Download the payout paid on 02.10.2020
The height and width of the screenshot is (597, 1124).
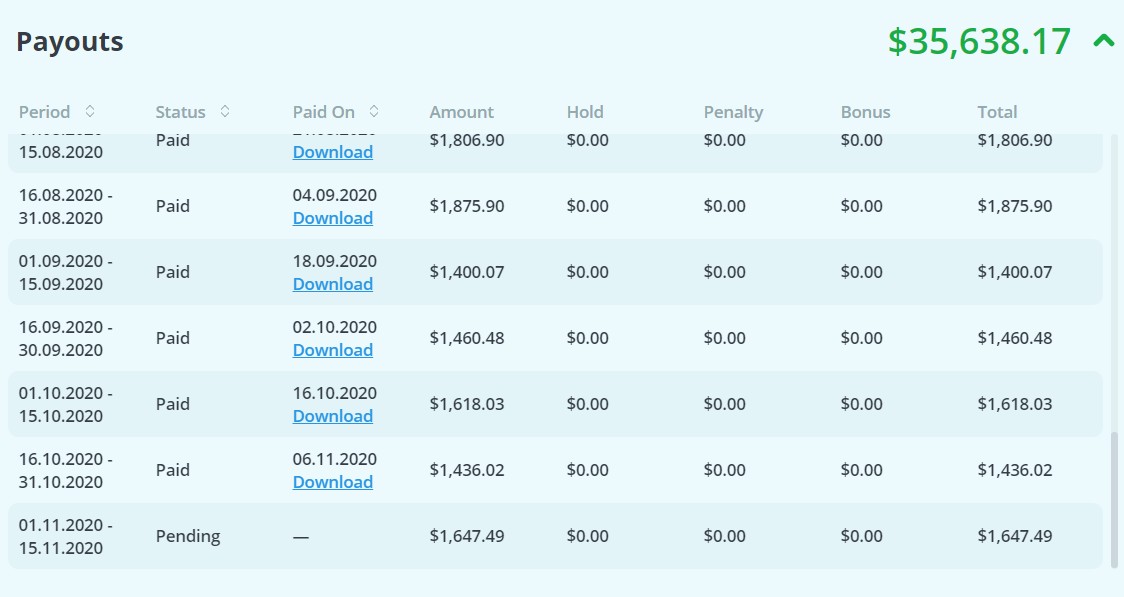333,350
